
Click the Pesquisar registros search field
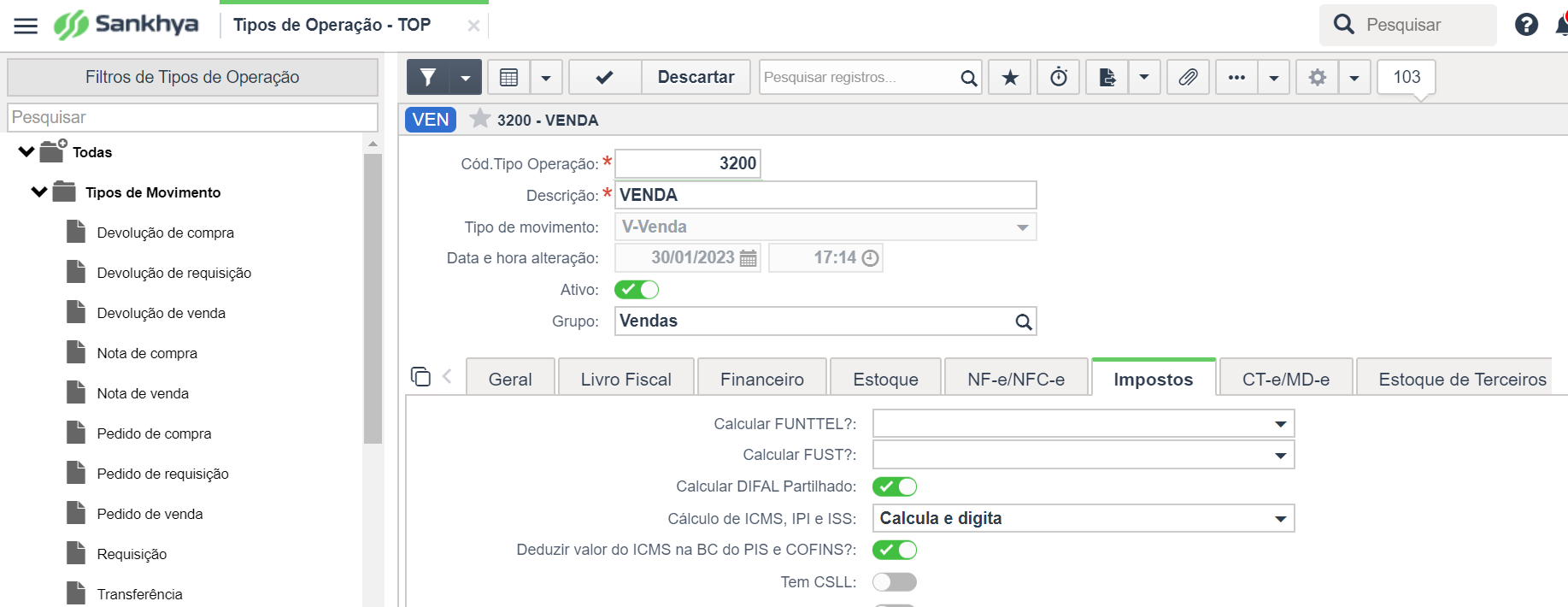pyautogui.click(x=859, y=78)
